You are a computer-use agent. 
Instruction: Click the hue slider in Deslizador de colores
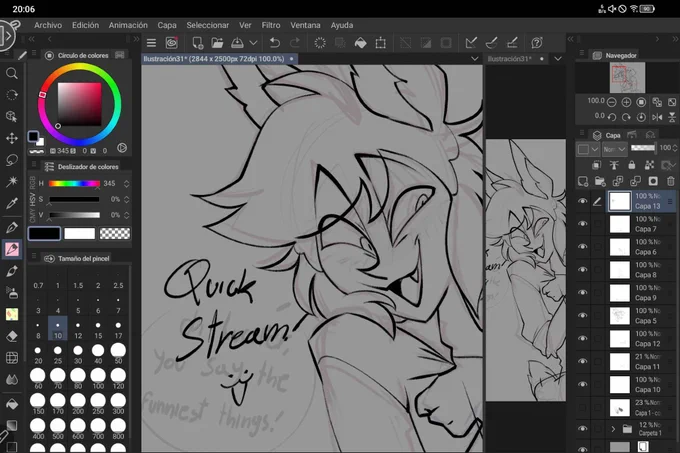[x=74, y=184]
